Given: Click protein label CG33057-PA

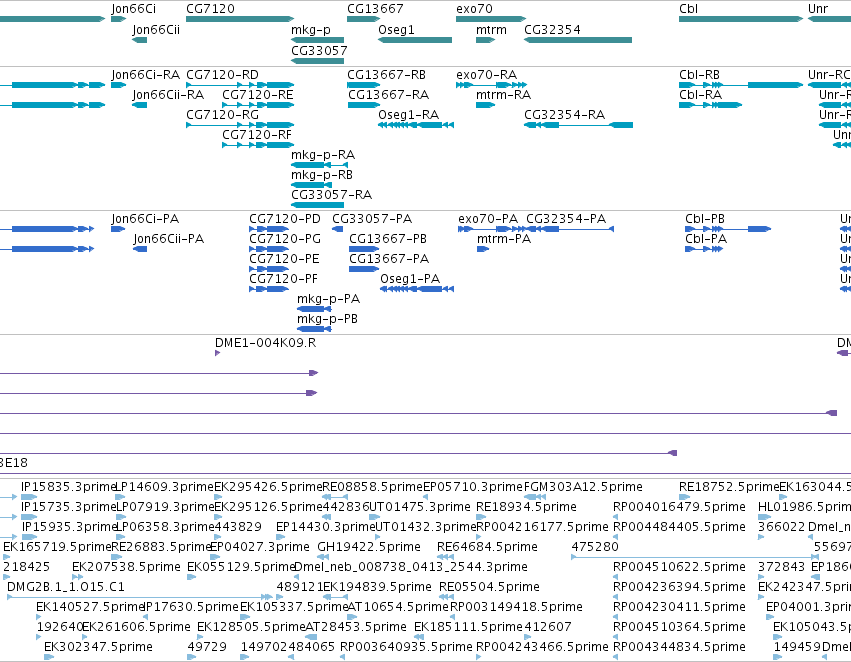Looking at the screenshot, I should (372, 219).
